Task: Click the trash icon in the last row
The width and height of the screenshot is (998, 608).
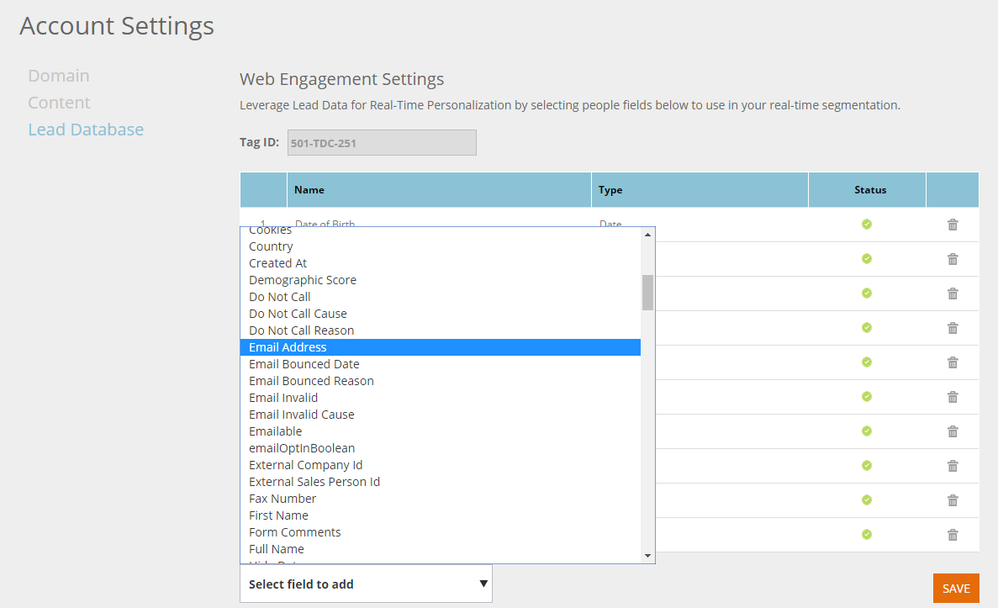Action: tap(952, 534)
